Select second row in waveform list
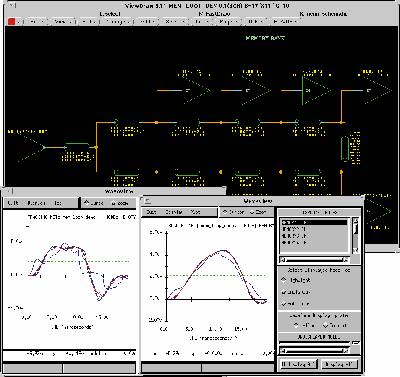This screenshot has width=400, height=377. click(x=314, y=229)
